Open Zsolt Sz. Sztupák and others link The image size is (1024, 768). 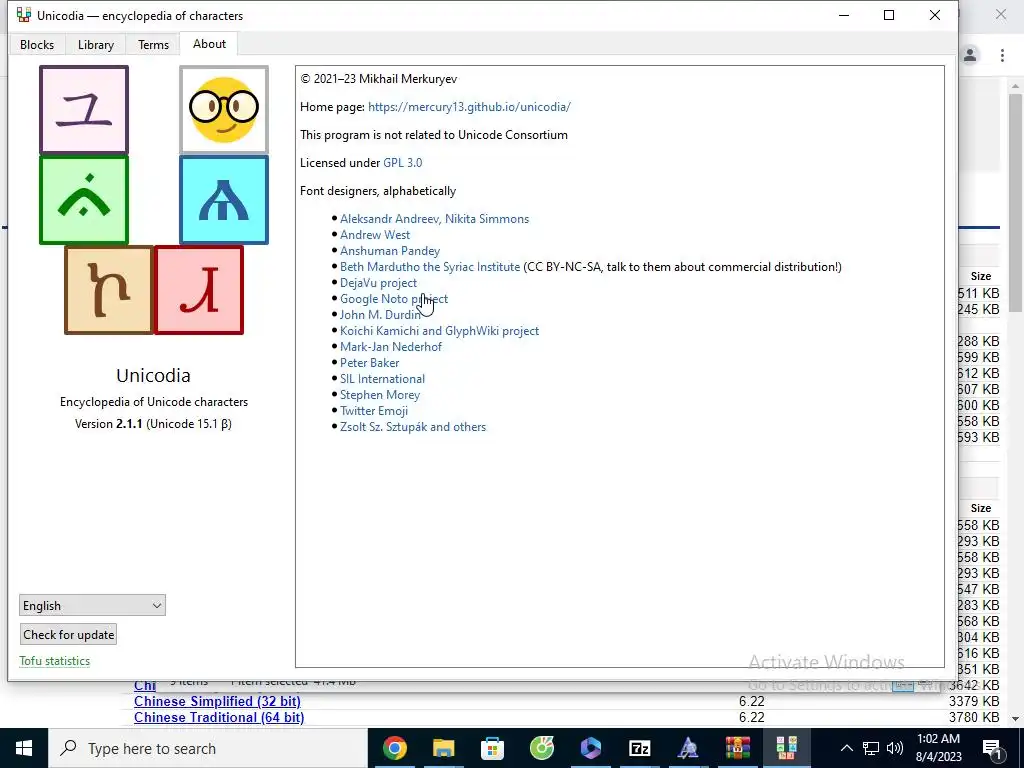(413, 426)
